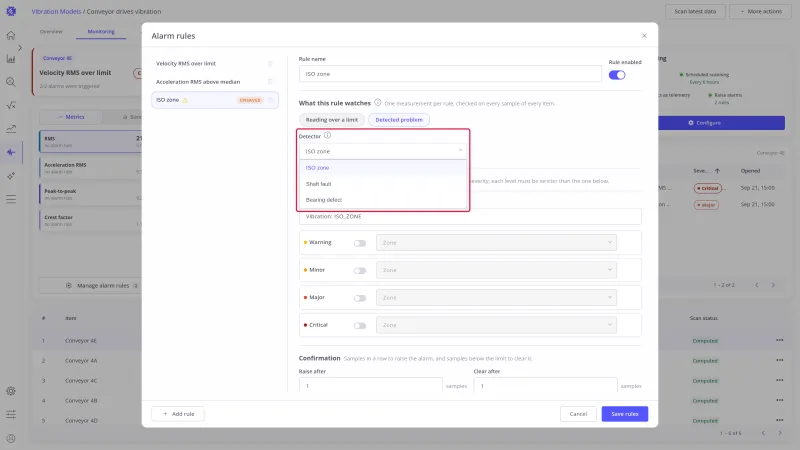The width and height of the screenshot is (800, 450).
Task: Choose Shaft fault in detector list
Action: click(383, 184)
